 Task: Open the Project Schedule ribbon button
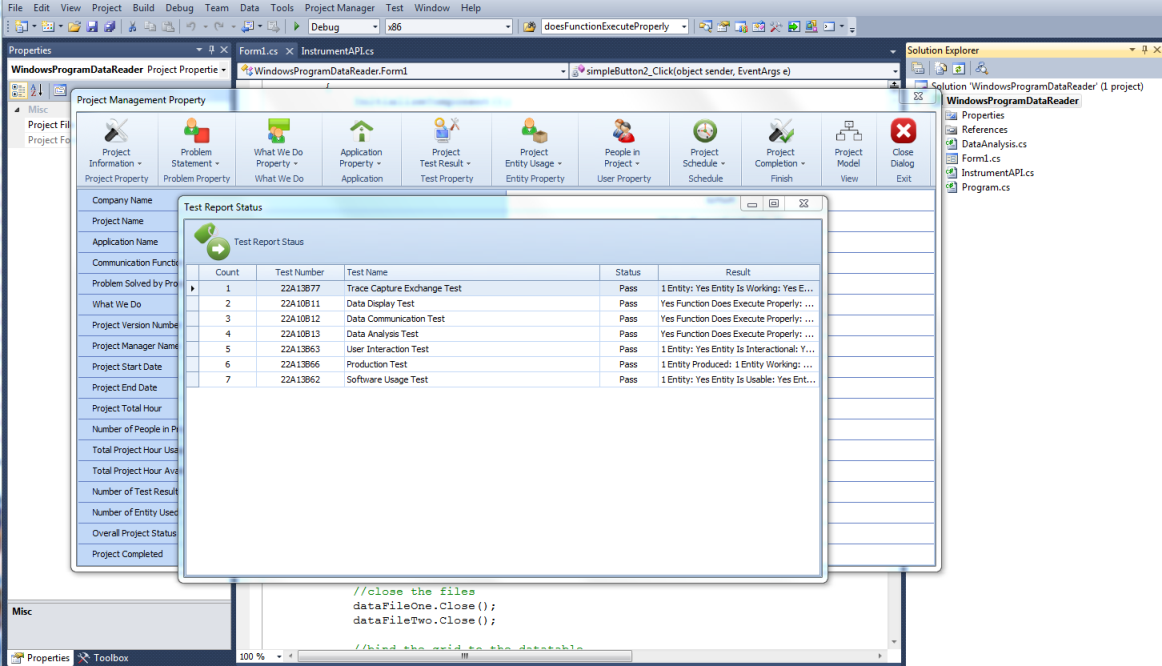tap(704, 144)
